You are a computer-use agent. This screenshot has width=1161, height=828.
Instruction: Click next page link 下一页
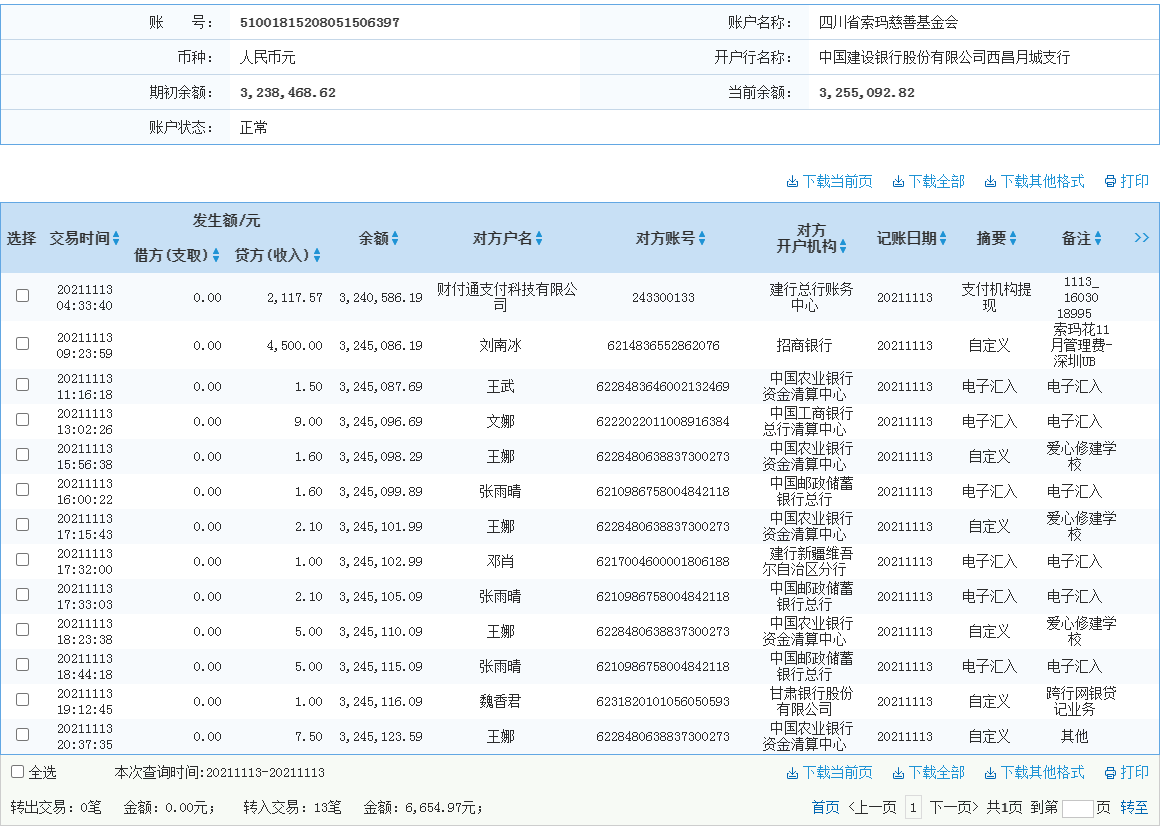953,807
